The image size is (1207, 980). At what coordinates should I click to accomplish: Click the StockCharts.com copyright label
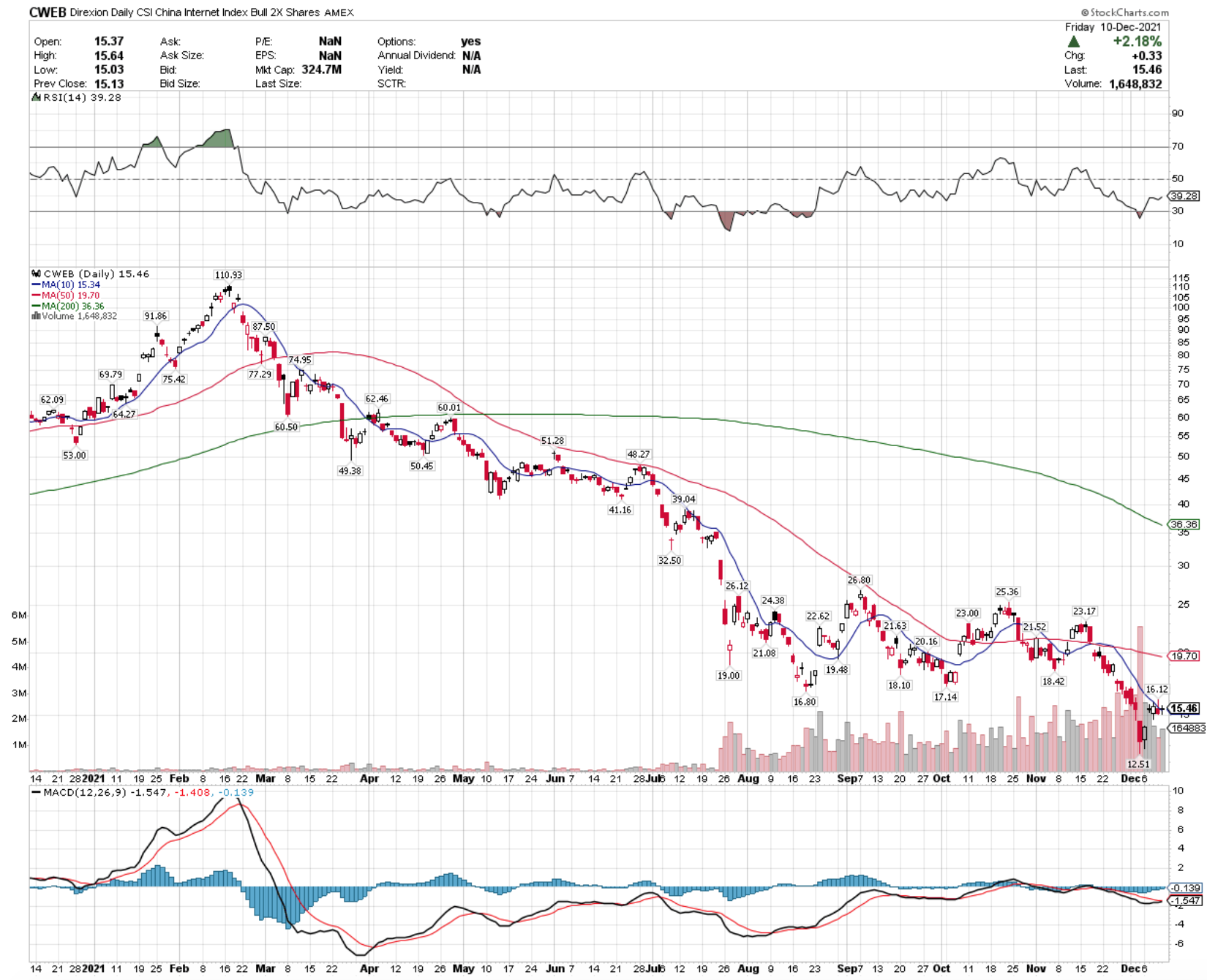pos(1125,12)
